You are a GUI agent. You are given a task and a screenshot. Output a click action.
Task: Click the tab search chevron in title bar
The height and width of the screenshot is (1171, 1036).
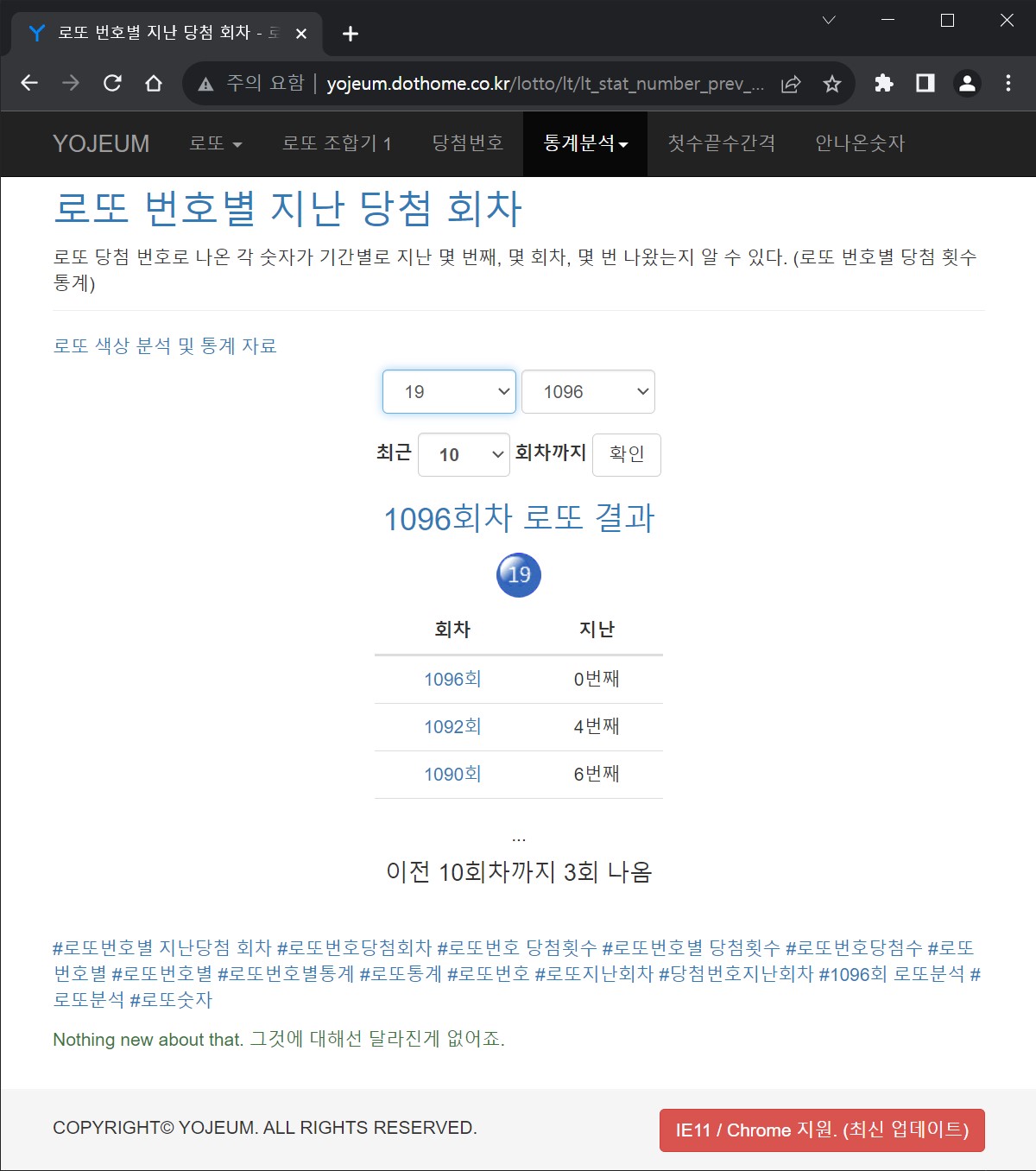829,20
